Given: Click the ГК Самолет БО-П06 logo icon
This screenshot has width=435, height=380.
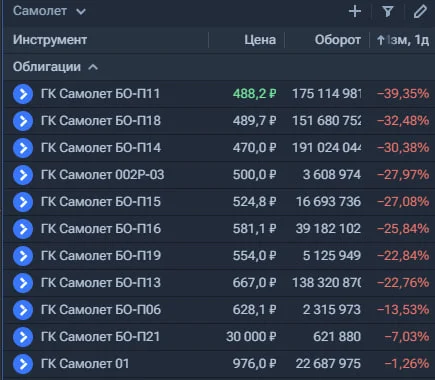Looking at the screenshot, I should 23,310.
